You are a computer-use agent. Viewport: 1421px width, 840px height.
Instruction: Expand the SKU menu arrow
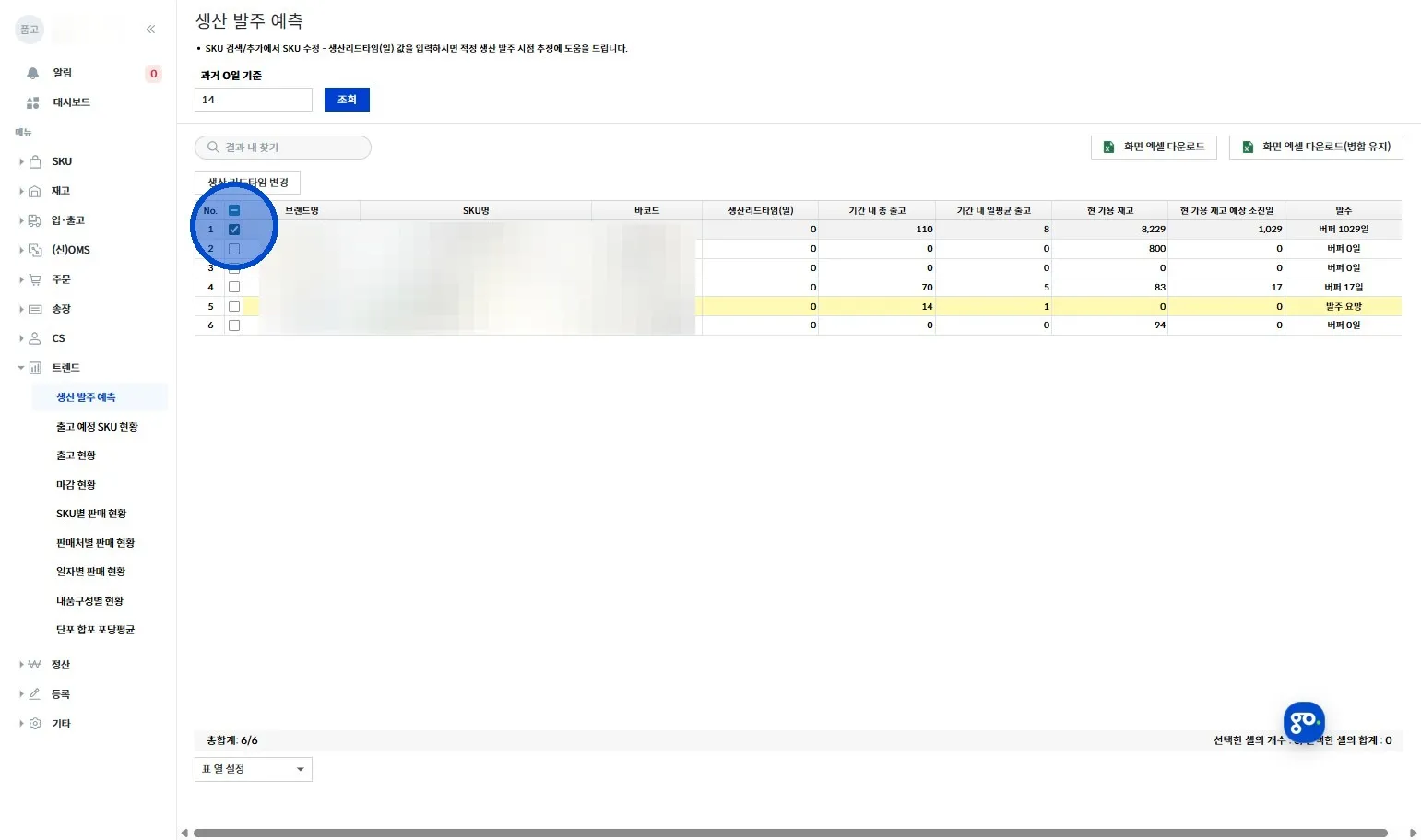[x=21, y=161]
